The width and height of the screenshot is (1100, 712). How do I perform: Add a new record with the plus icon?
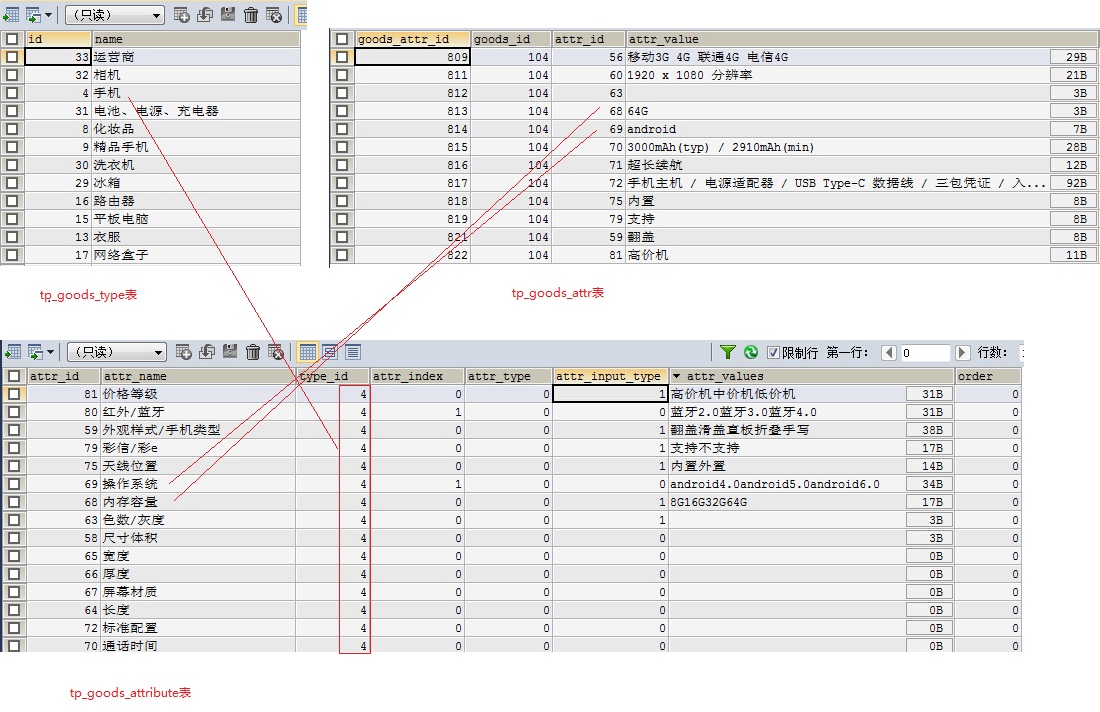182,351
